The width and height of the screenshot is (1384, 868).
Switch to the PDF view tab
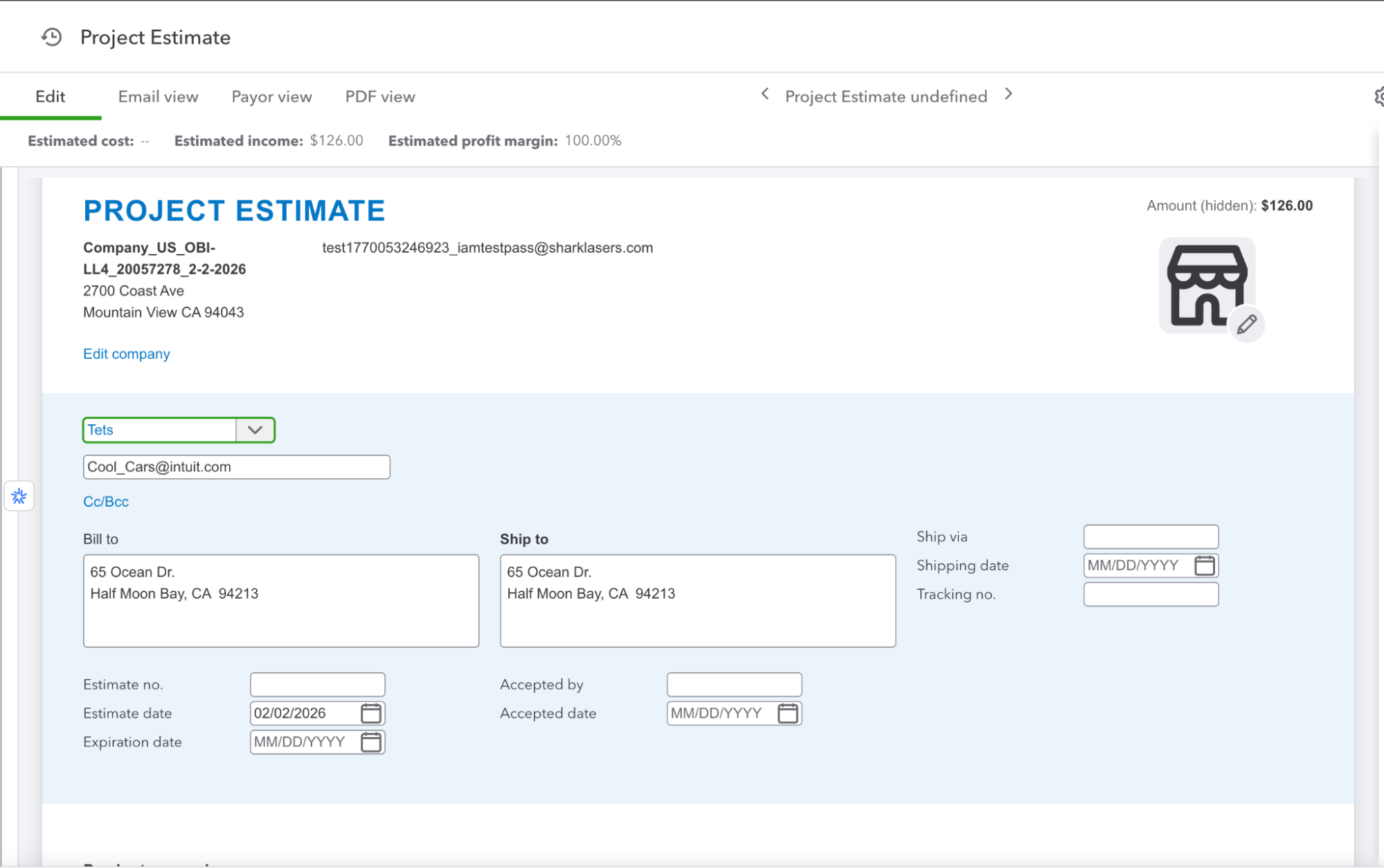pos(379,96)
